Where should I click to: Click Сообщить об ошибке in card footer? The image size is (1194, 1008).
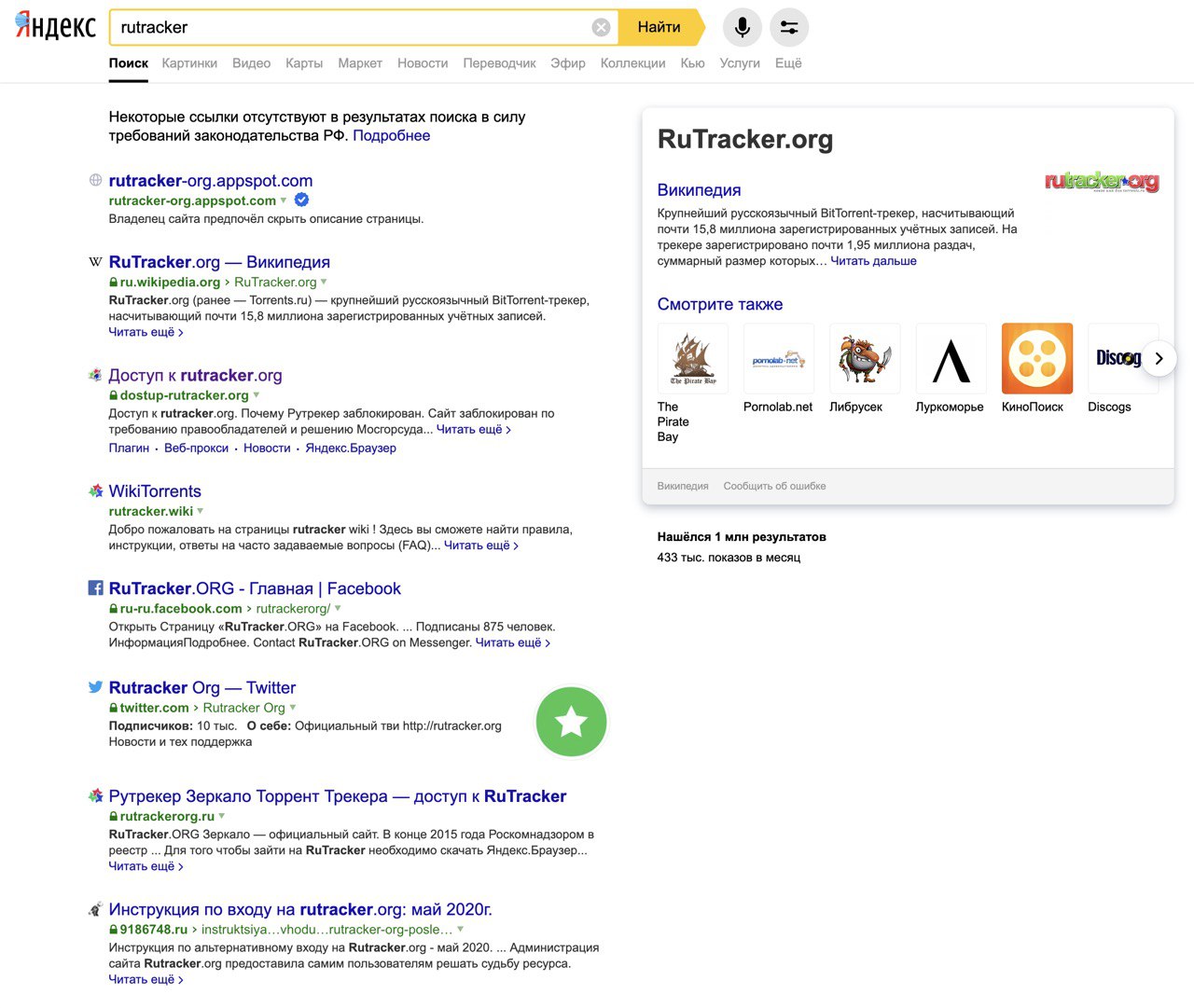pyautogui.click(x=774, y=486)
